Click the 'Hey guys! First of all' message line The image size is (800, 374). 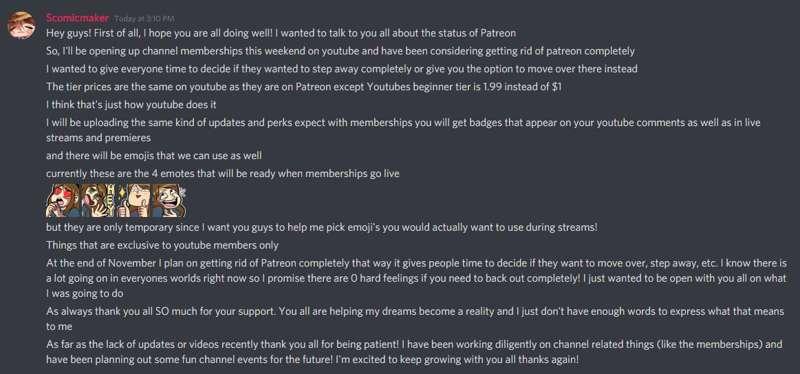pyautogui.click(x=281, y=33)
